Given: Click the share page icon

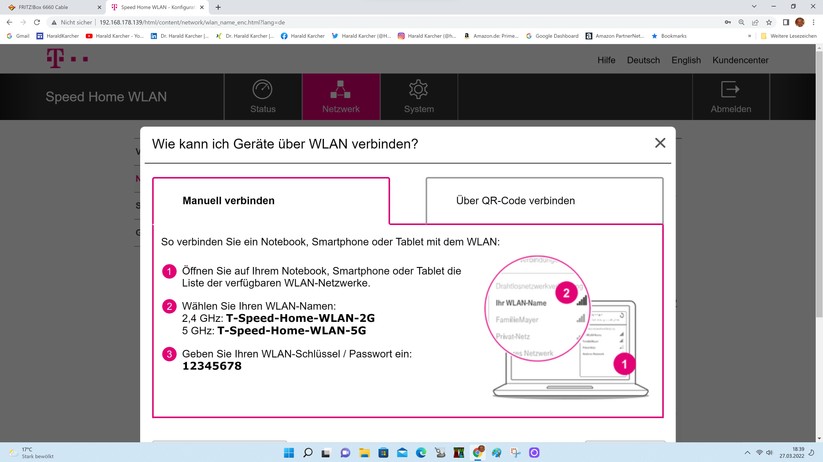Looking at the screenshot, I should (755, 22).
